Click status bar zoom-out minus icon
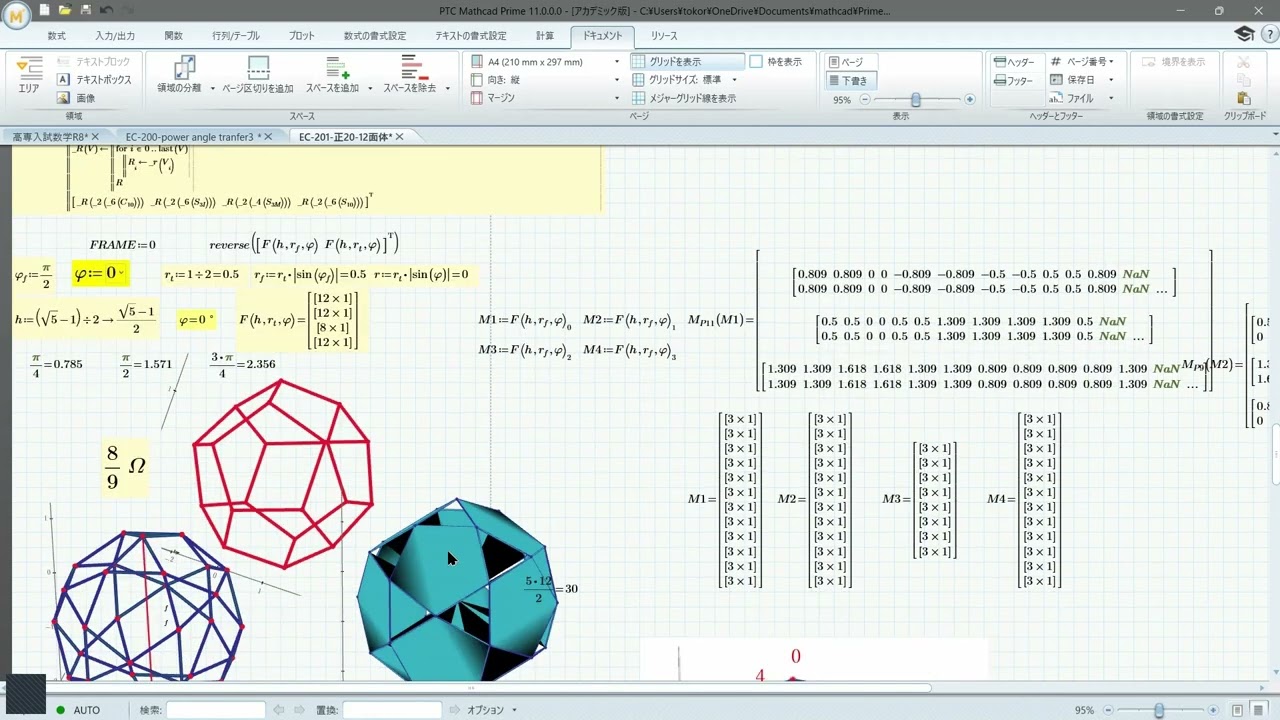Viewport: 1280px width, 720px height. tap(1108, 710)
